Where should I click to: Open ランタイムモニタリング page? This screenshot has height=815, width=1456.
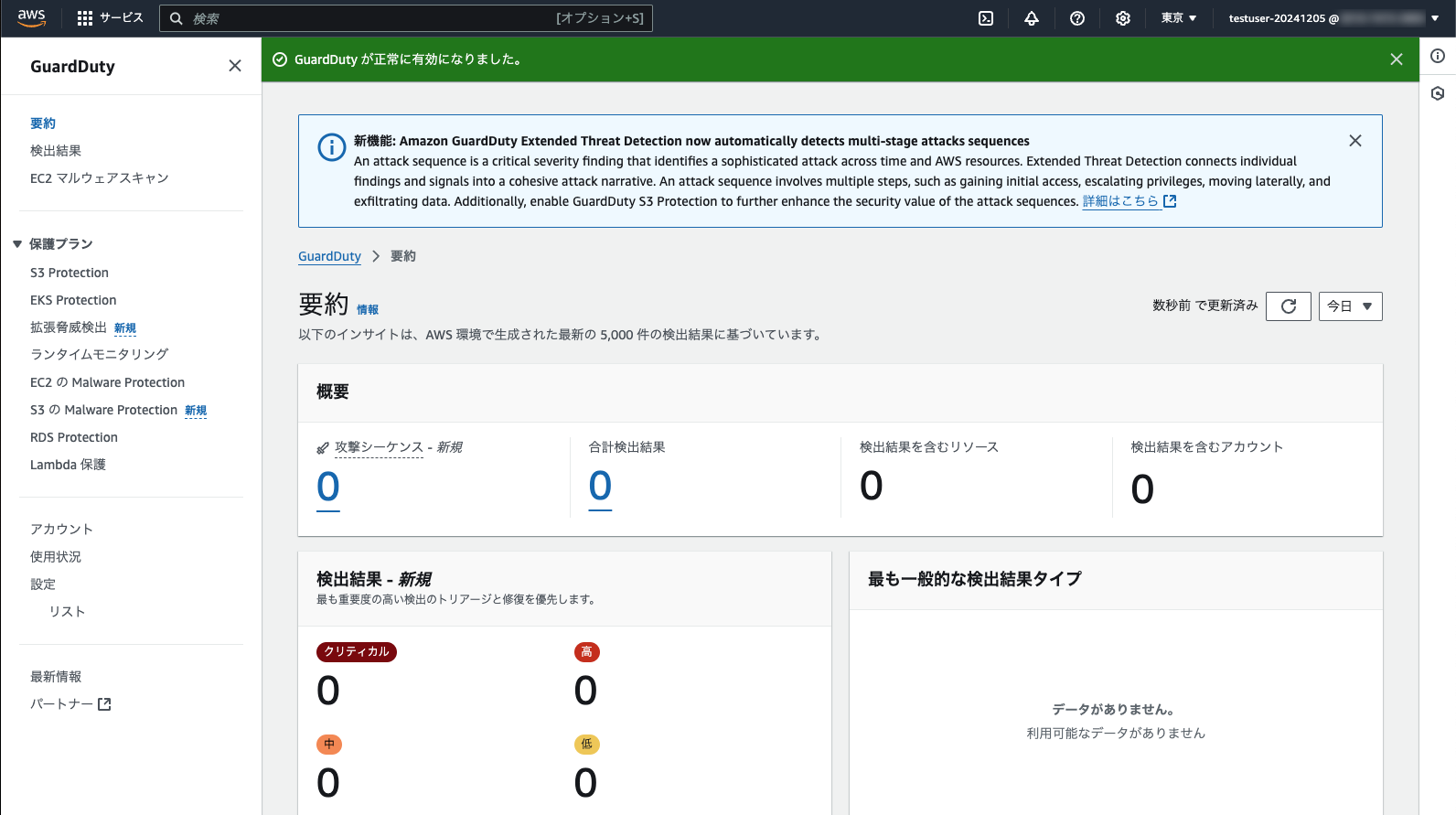point(100,355)
